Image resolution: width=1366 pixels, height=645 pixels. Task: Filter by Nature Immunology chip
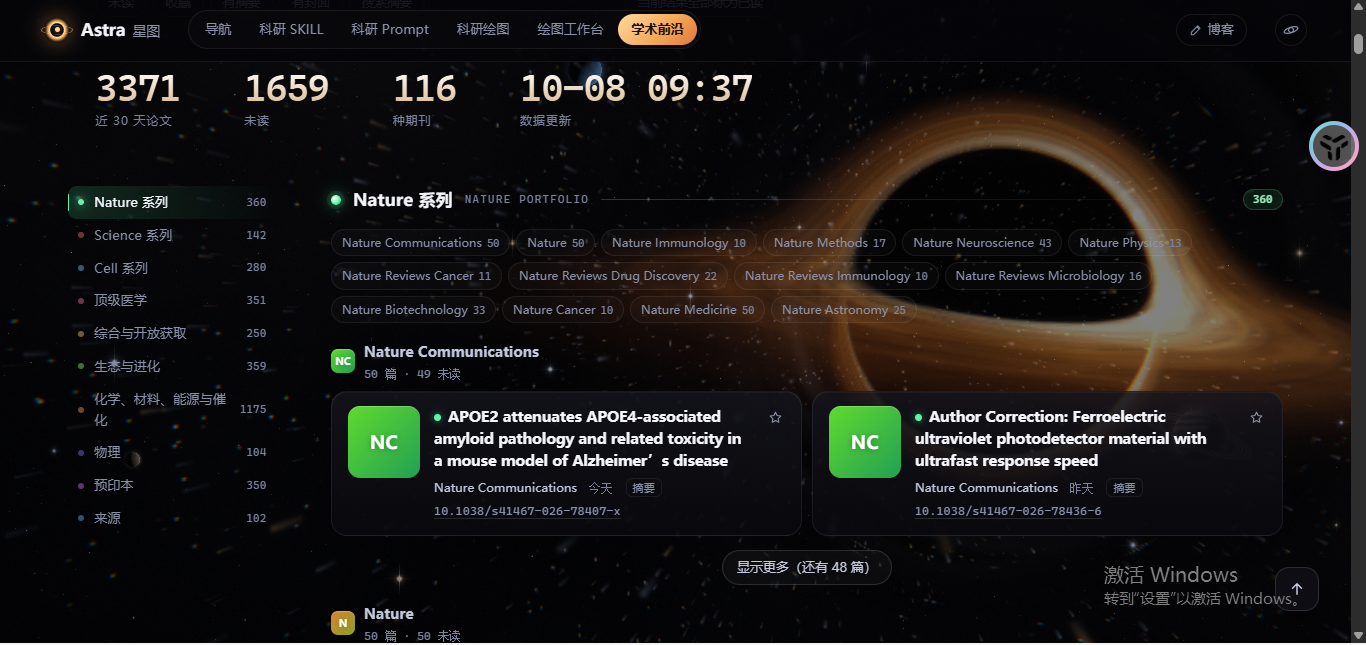click(679, 243)
